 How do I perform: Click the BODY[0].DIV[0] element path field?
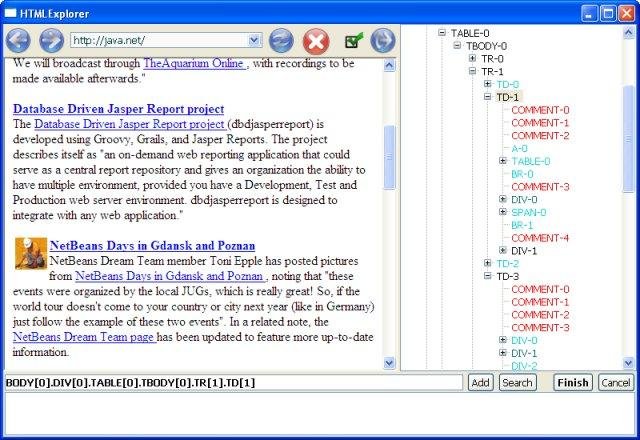coord(233,383)
